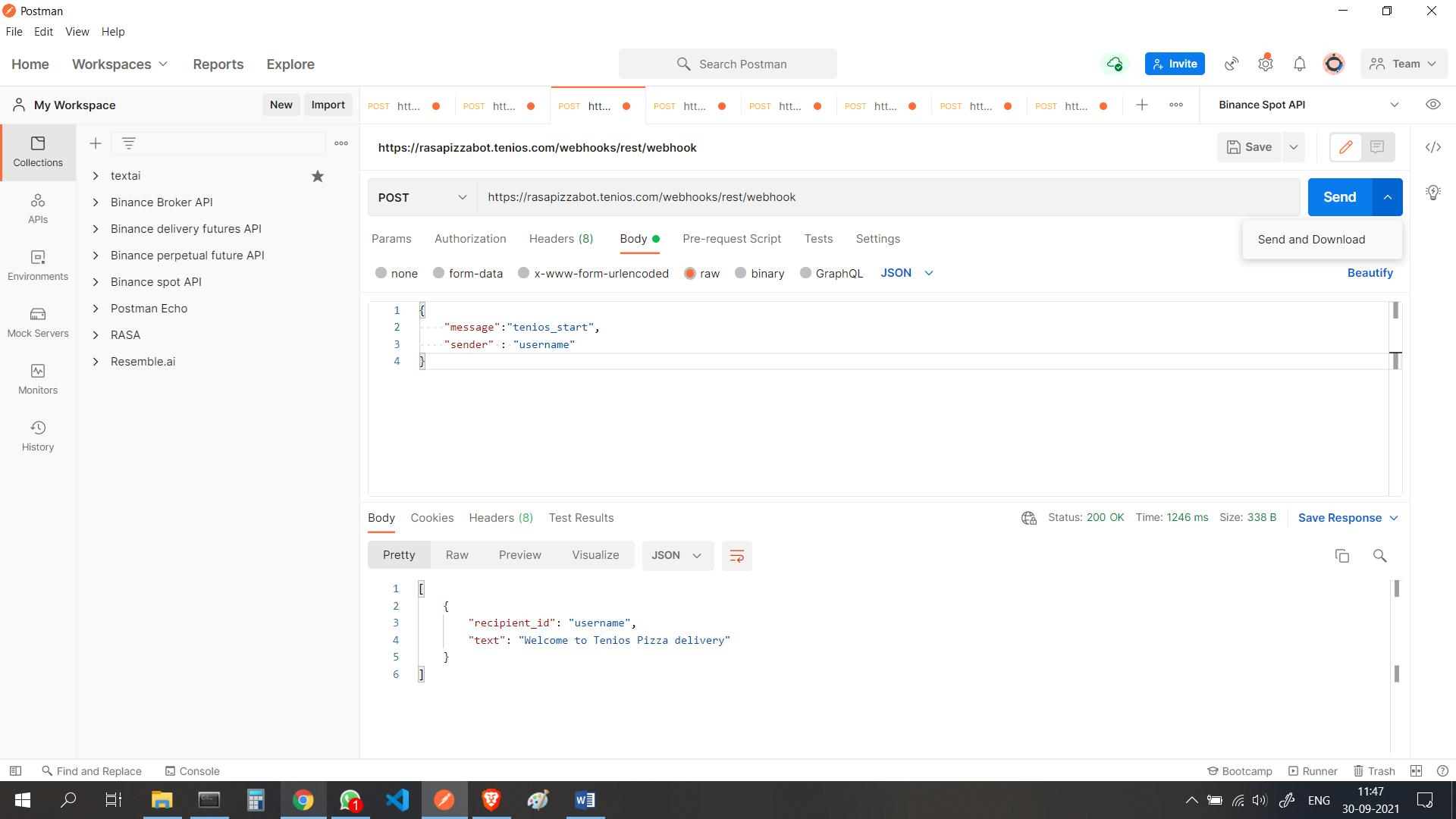Switch to the Environments panel
1456x819 pixels.
(x=38, y=265)
